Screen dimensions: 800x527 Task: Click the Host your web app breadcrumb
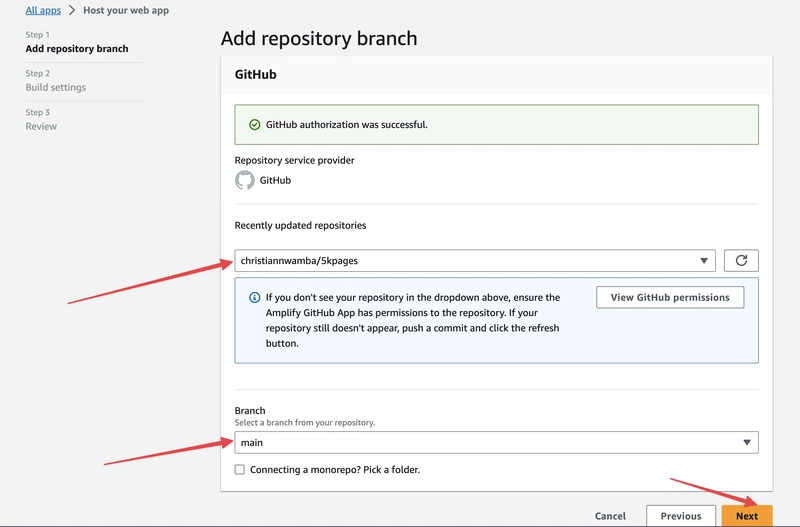(x=126, y=10)
